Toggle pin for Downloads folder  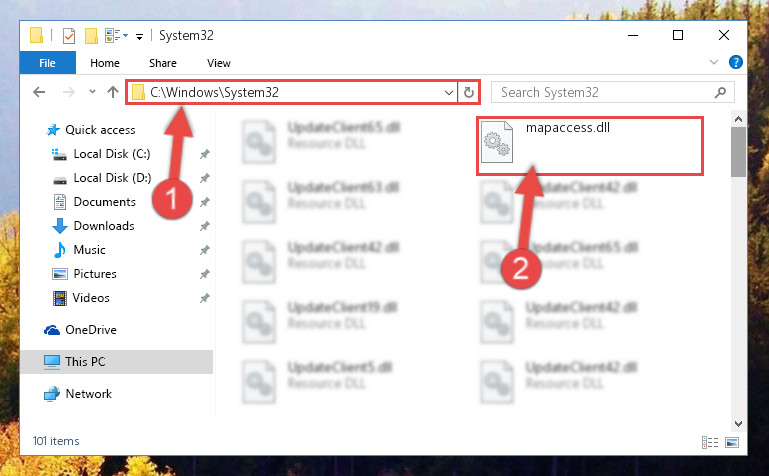point(205,226)
